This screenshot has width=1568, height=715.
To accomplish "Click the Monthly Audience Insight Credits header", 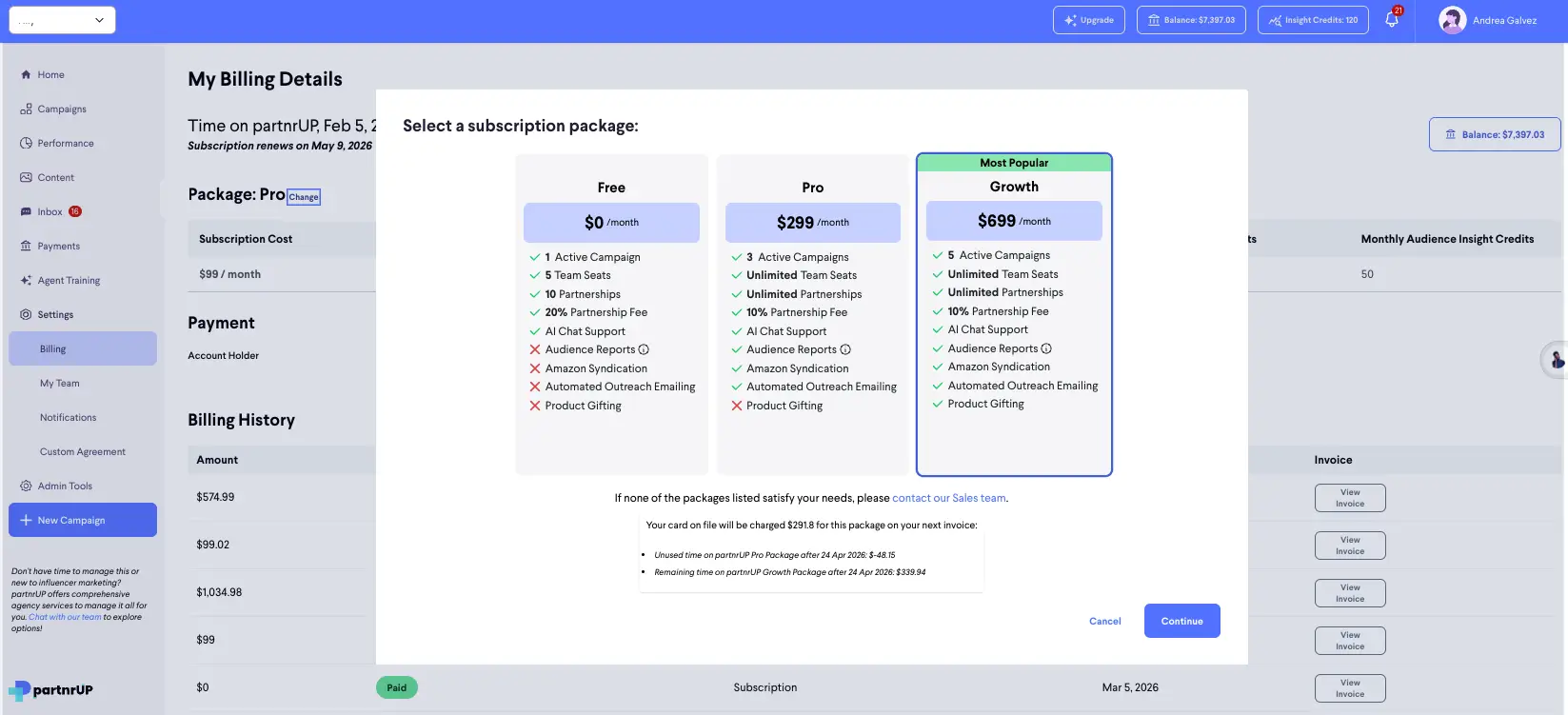I will coord(1447,239).
